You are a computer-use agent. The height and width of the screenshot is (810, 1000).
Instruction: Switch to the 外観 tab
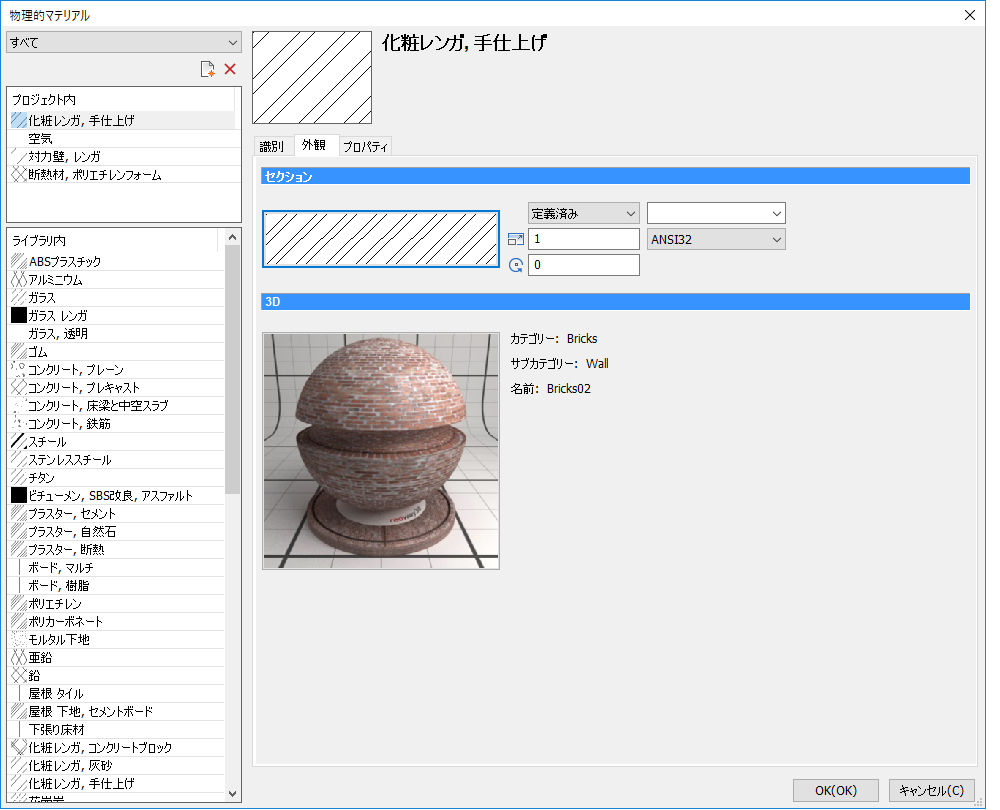(314, 145)
